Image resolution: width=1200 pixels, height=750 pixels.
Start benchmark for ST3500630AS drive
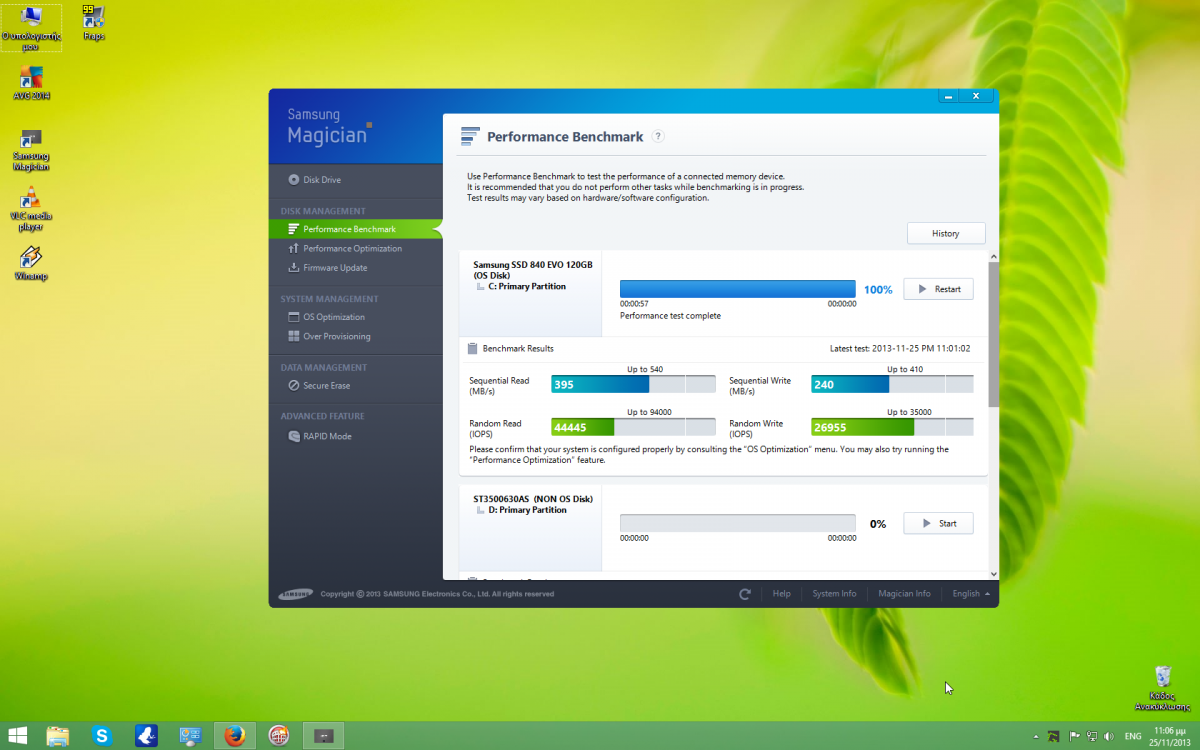point(938,523)
